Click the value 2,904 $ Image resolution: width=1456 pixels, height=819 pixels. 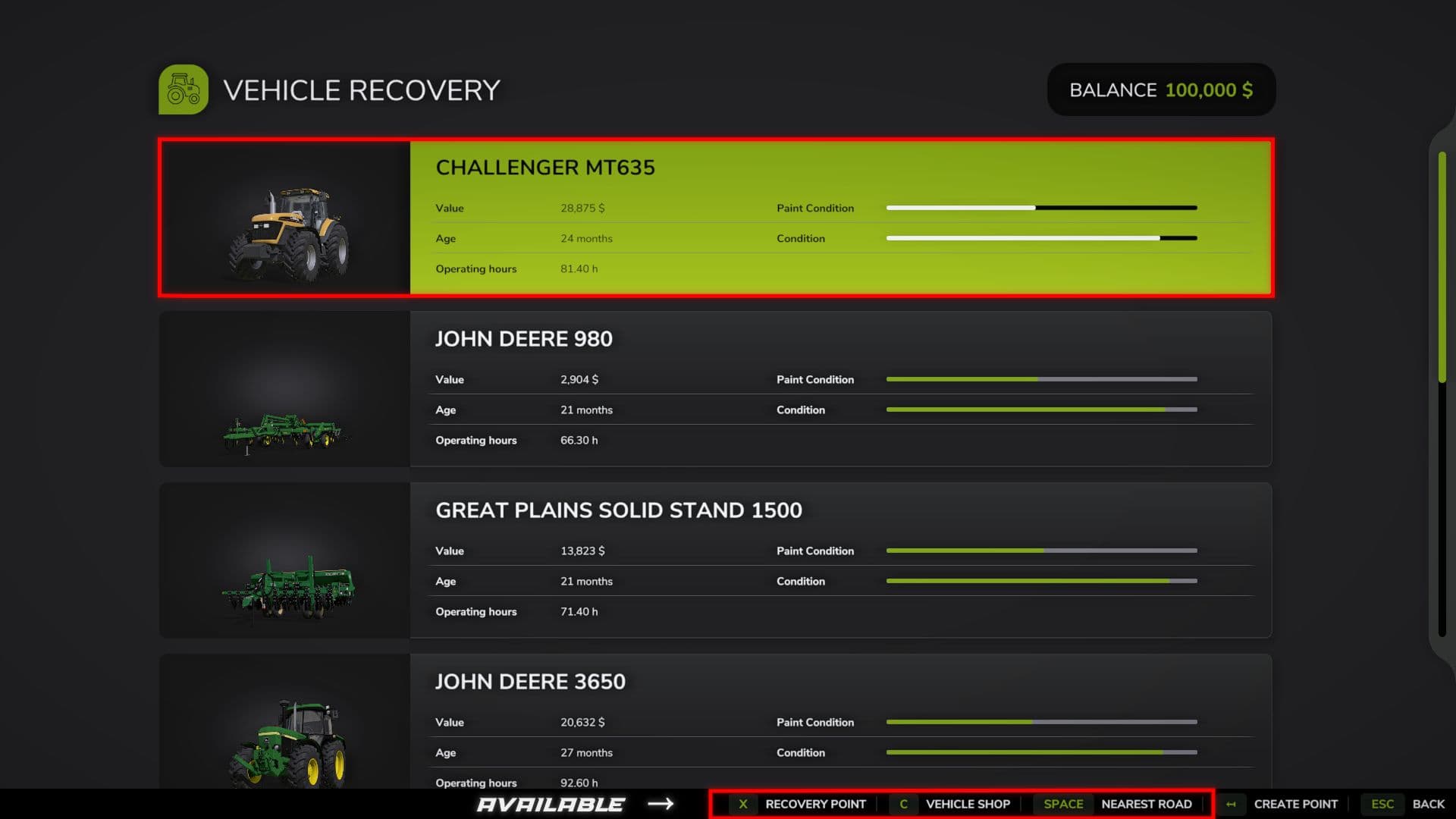pos(579,379)
